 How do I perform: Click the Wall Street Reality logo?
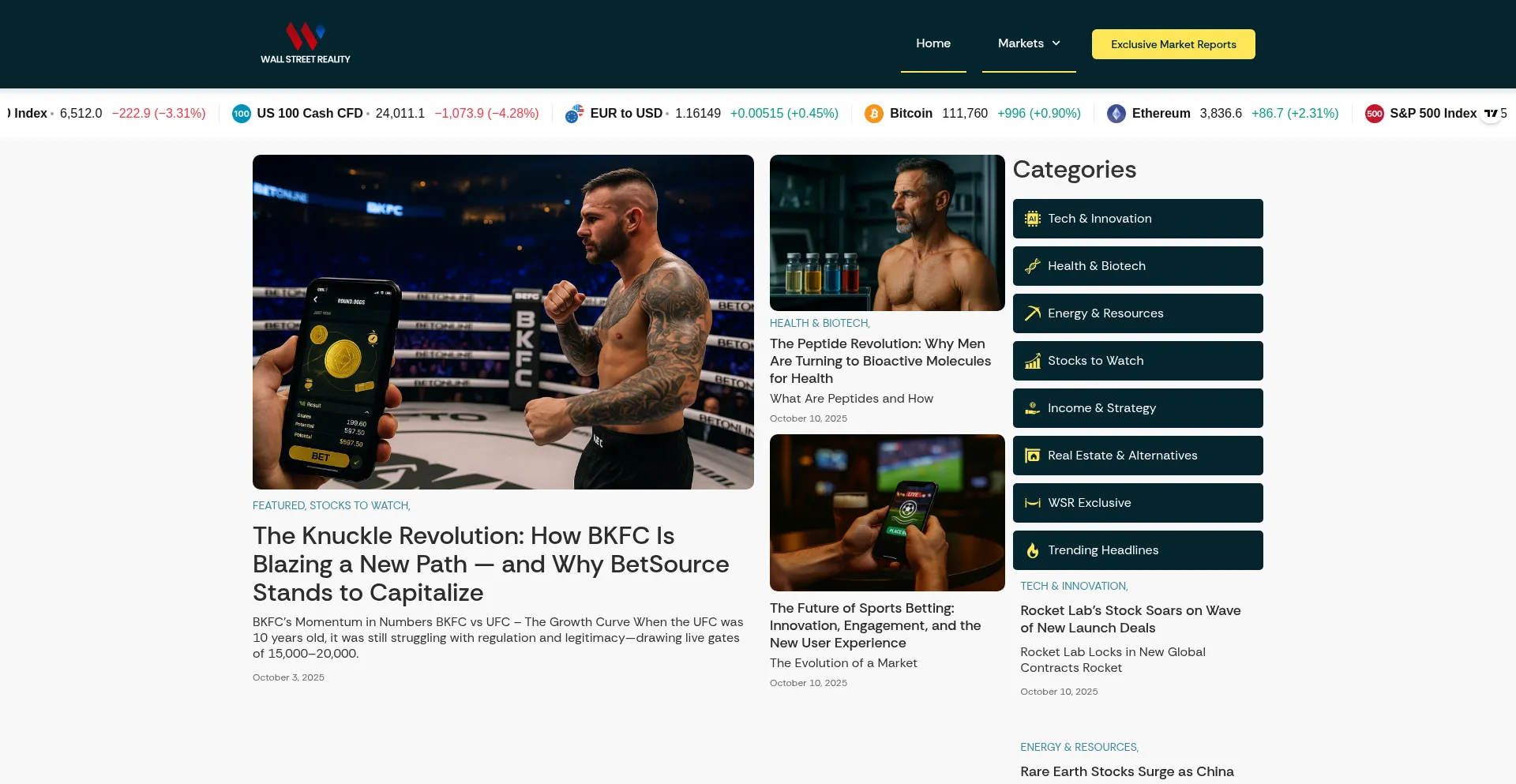click(306, 43)
